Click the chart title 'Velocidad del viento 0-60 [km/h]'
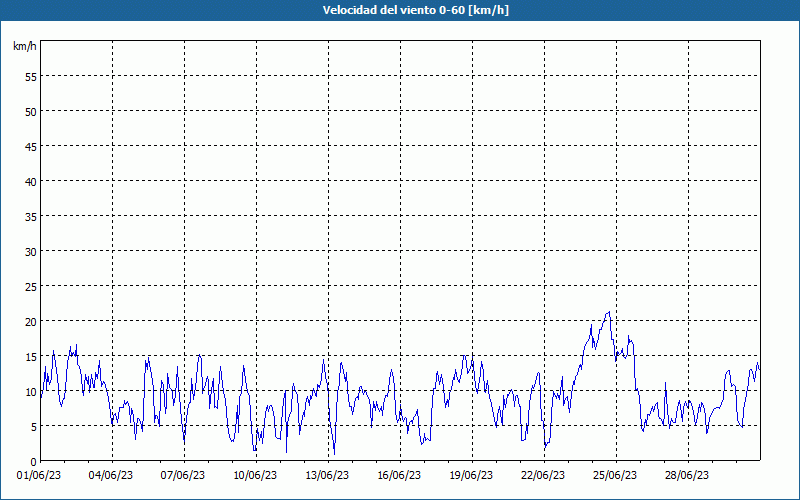Viewport: 800px width, 500px height. [x=415, y=10]
